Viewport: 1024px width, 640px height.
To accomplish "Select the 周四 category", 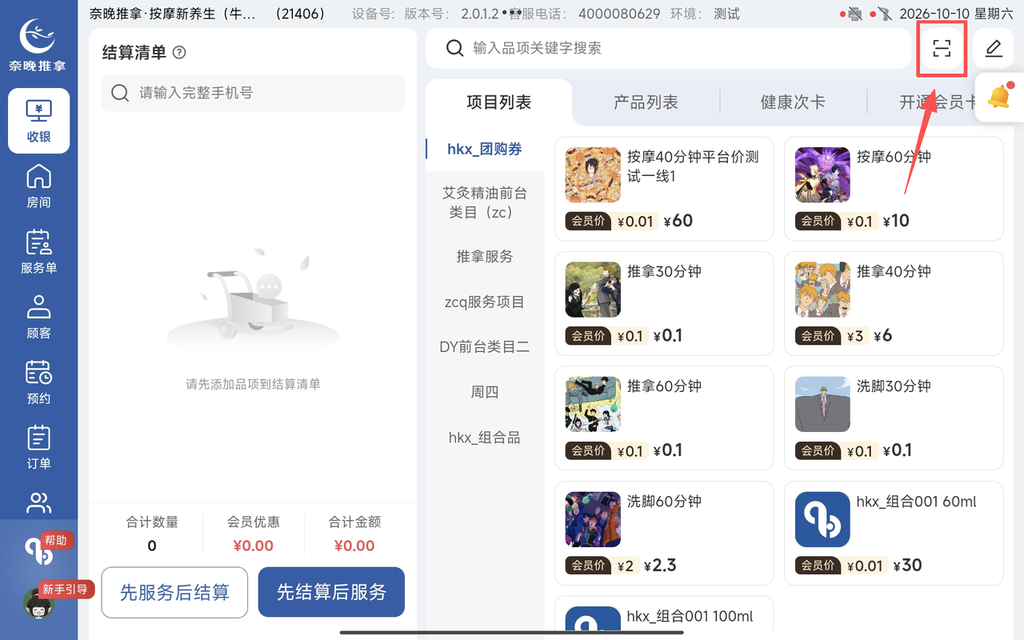I will coord(485,392).
